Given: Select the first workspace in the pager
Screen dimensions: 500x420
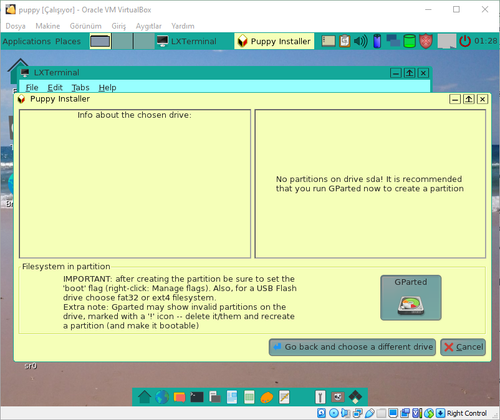Looking at the screenshot, I should 100,41.
